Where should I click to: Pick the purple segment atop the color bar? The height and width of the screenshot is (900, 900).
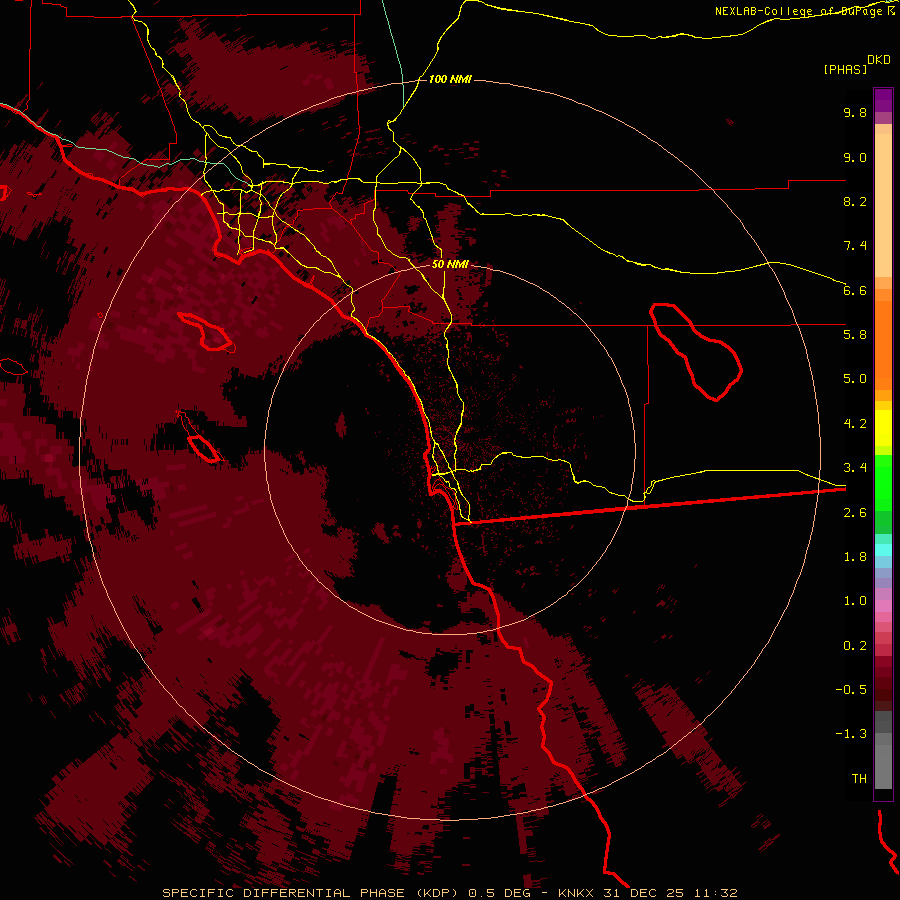click(x=883, y=100)
